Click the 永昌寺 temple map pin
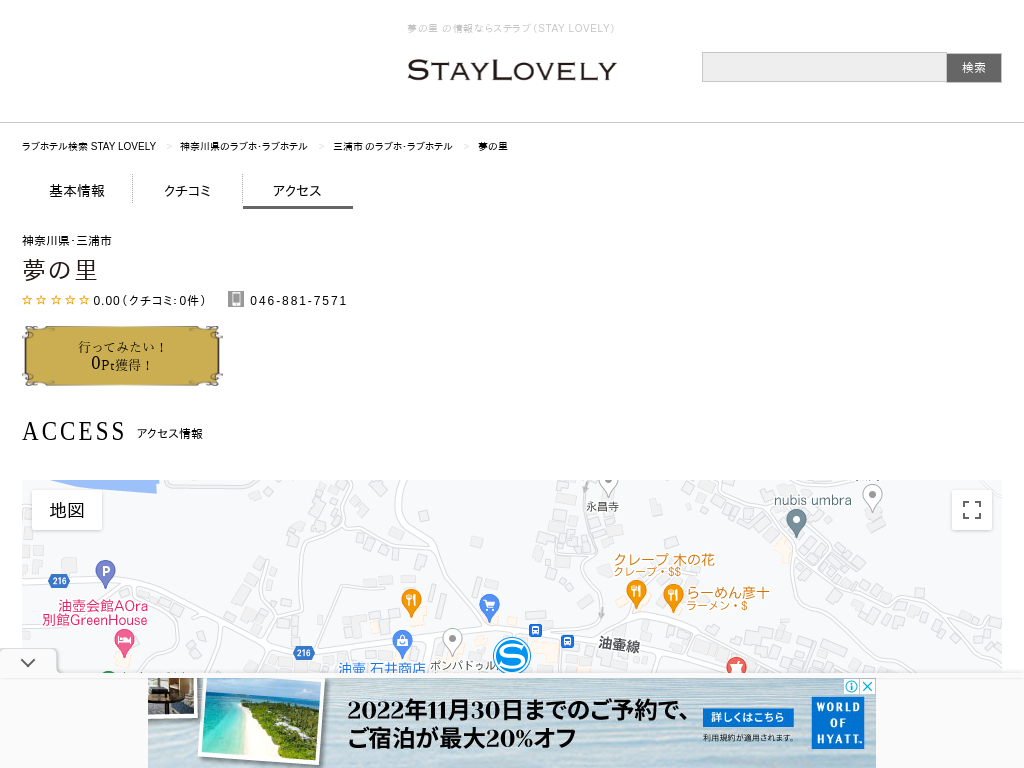 point(608,487)
